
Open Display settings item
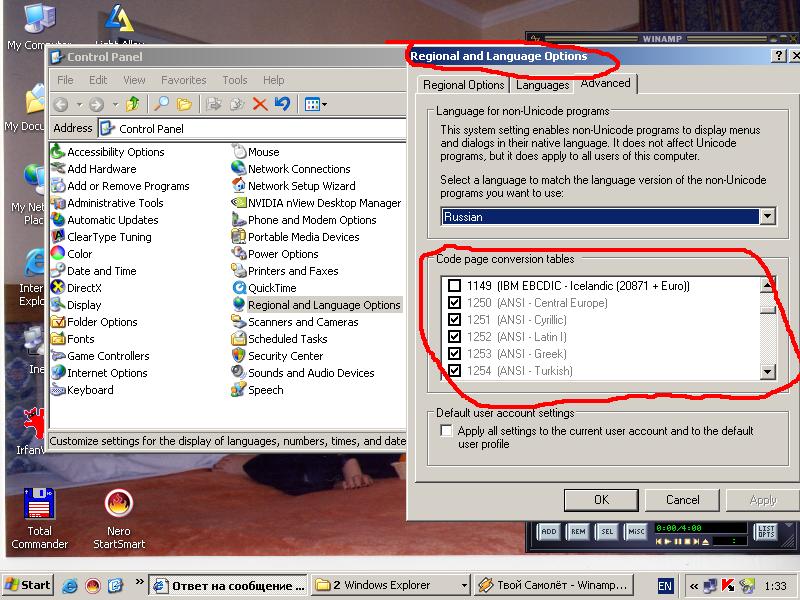click(x=77, y=305)
